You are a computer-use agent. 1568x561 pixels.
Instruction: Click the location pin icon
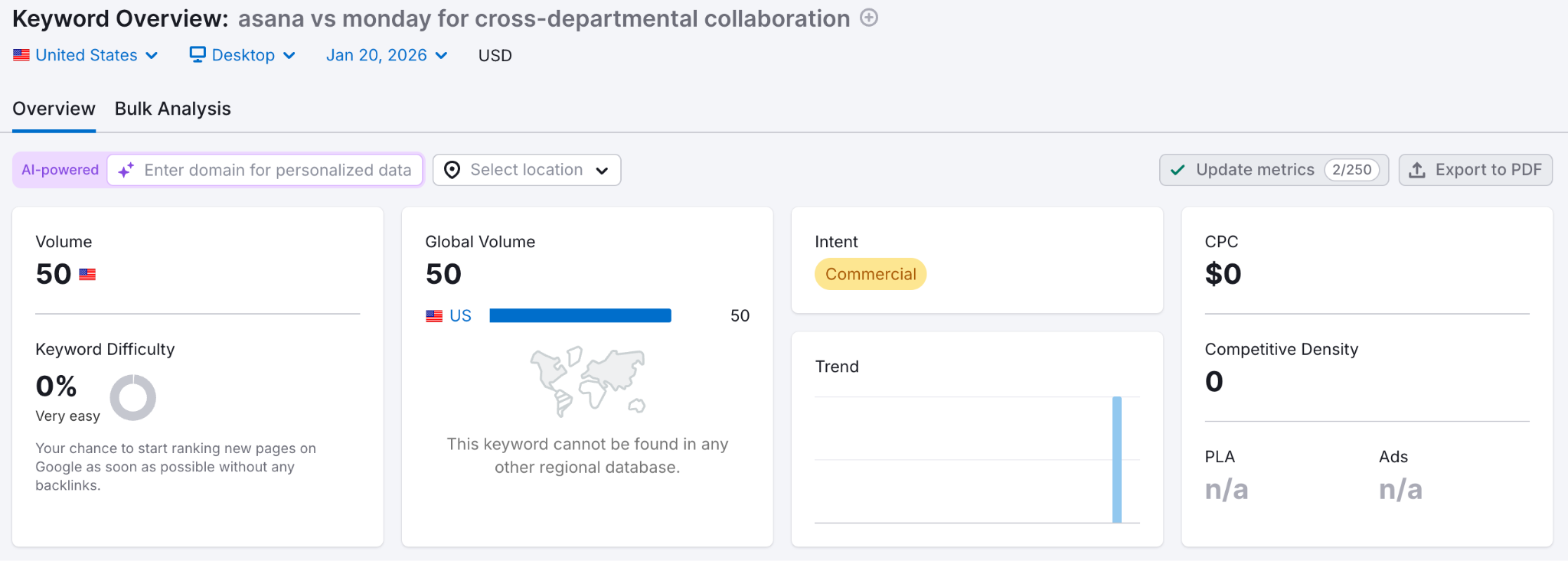click(452, 170)
